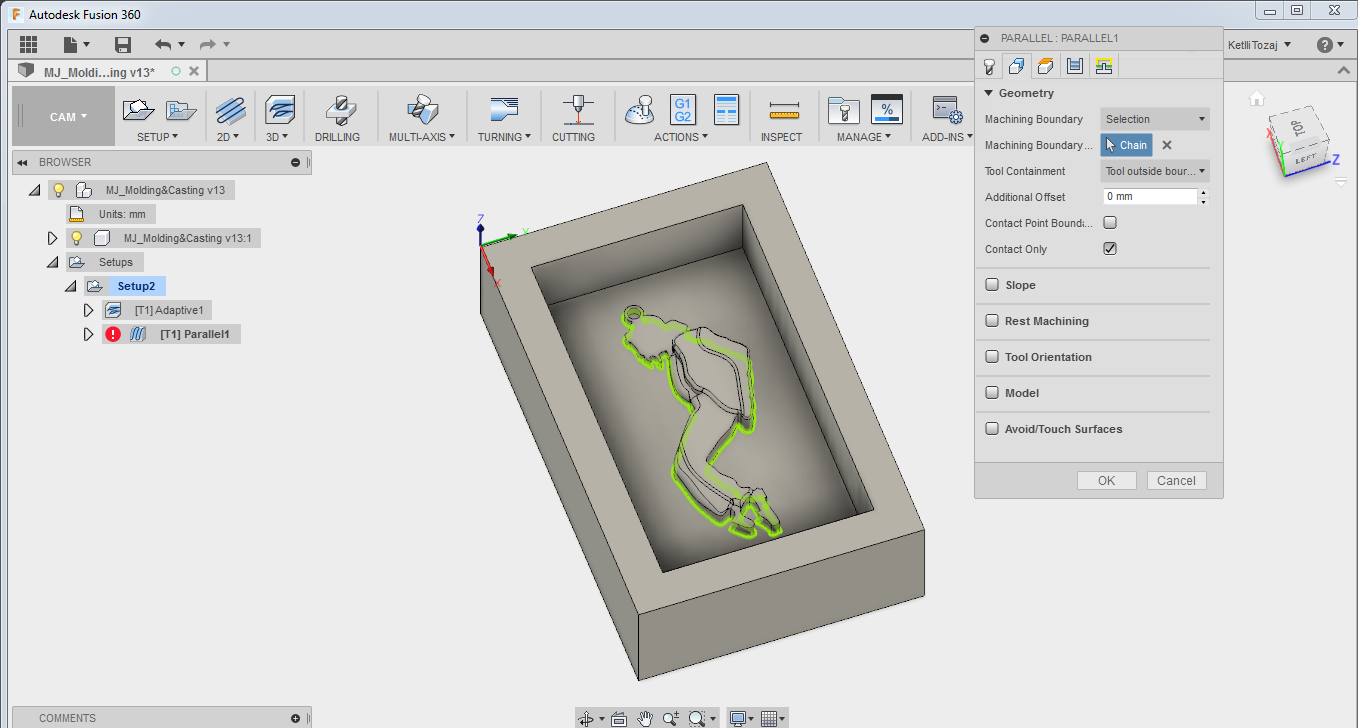Viewport: 1358px width, 728px height.
Task: Clear the chain selection with the X
Action: coord(1167,145)
